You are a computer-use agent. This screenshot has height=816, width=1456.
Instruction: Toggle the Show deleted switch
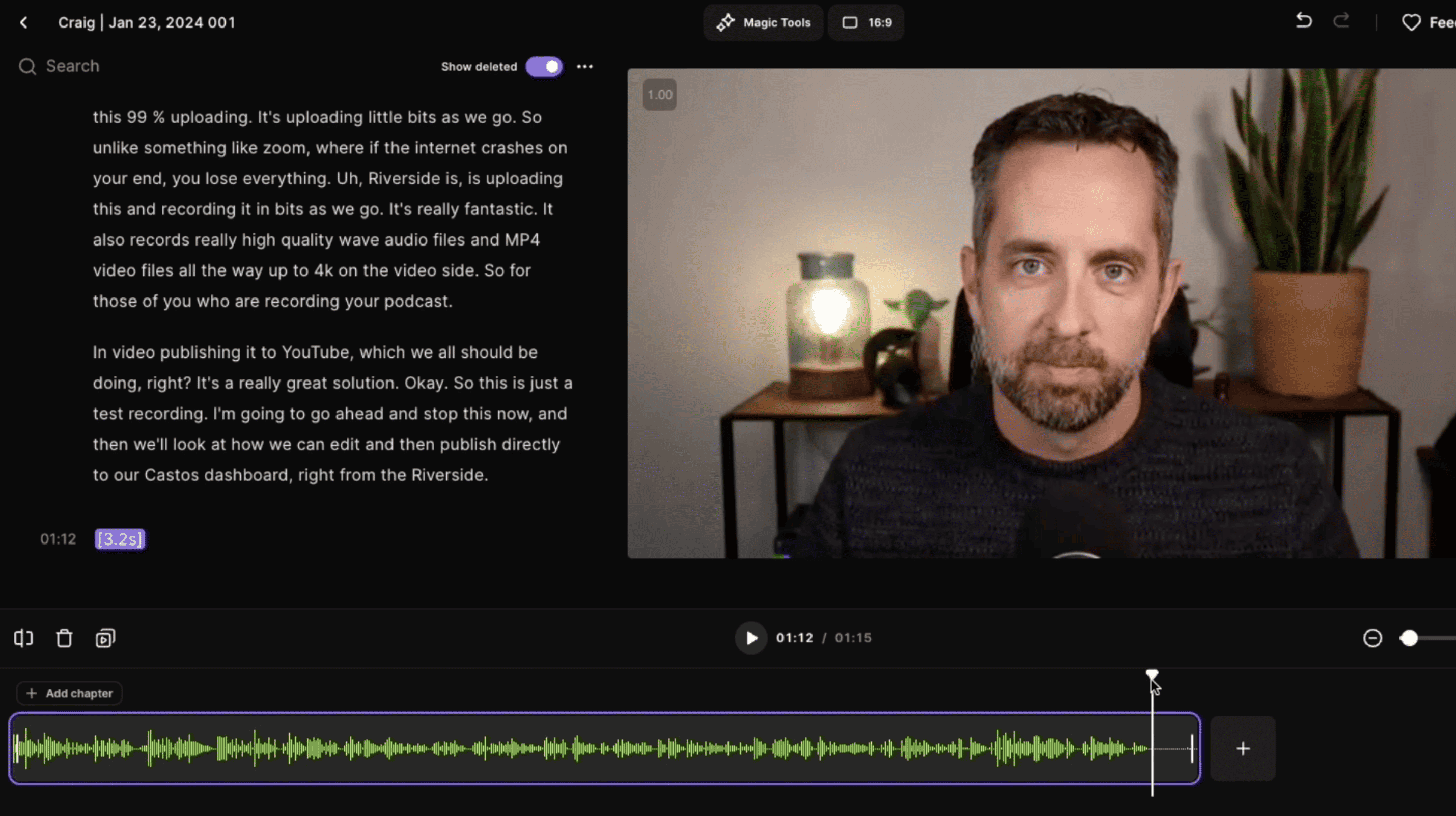pyautogui.click(x=544, y=67)
